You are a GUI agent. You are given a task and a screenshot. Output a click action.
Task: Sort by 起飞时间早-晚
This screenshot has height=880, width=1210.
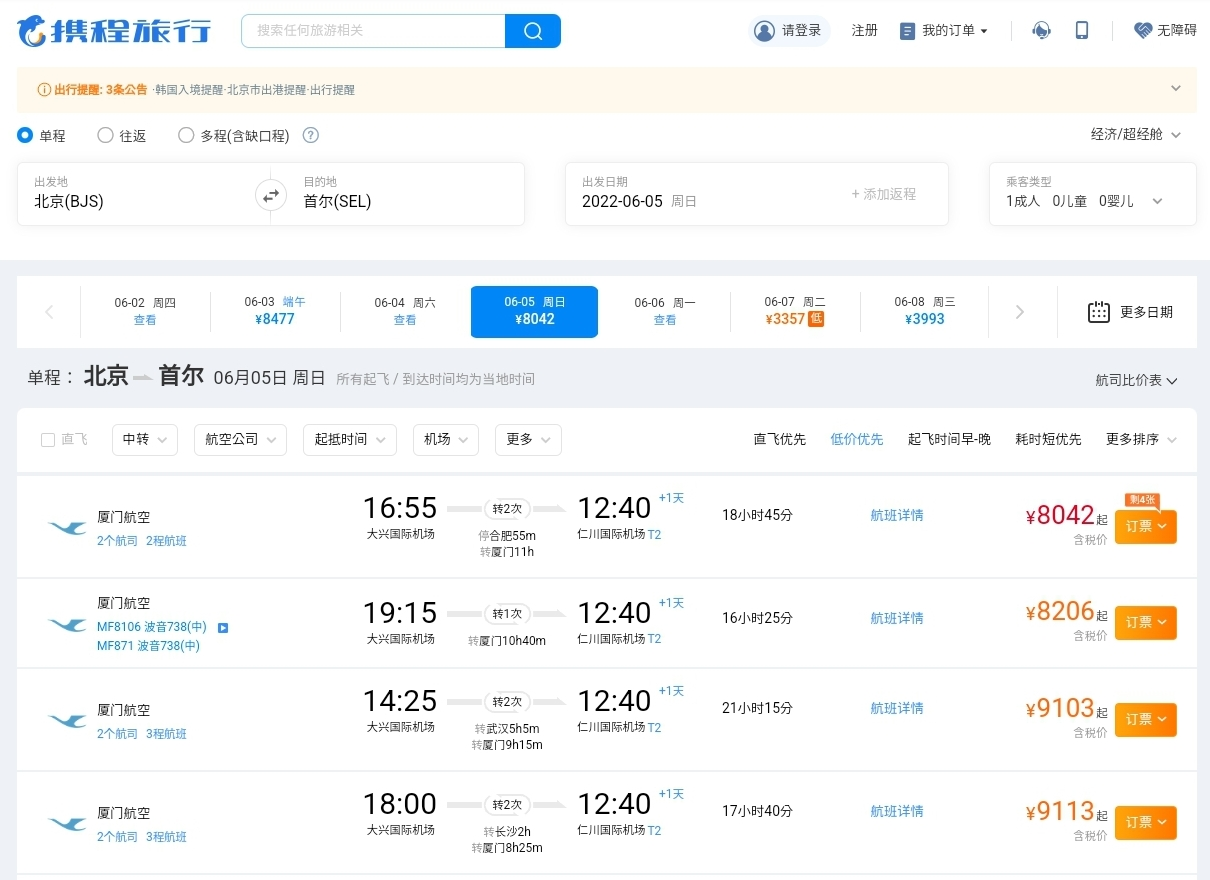click(949, 440)
